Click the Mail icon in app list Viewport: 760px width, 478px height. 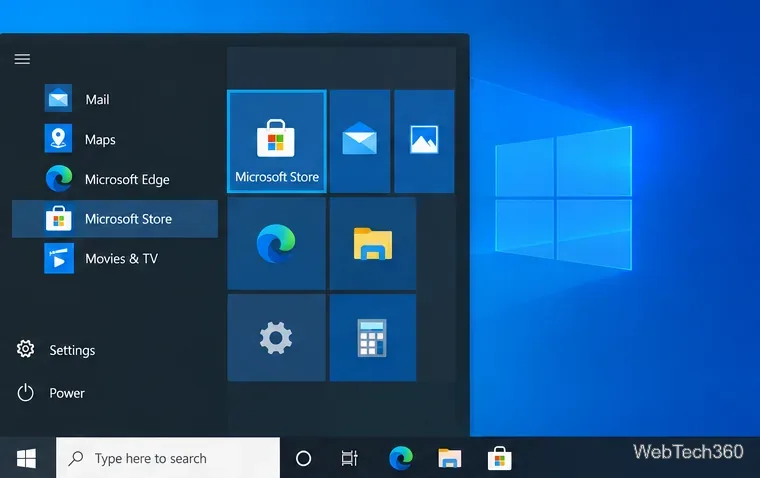coord(58,98)
